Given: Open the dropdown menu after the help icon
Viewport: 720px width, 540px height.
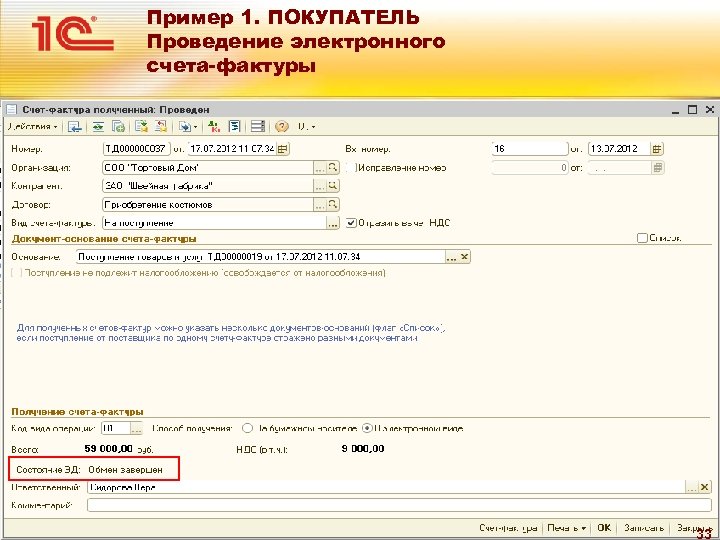Looking at the screenshot, I should coord(306,126).
